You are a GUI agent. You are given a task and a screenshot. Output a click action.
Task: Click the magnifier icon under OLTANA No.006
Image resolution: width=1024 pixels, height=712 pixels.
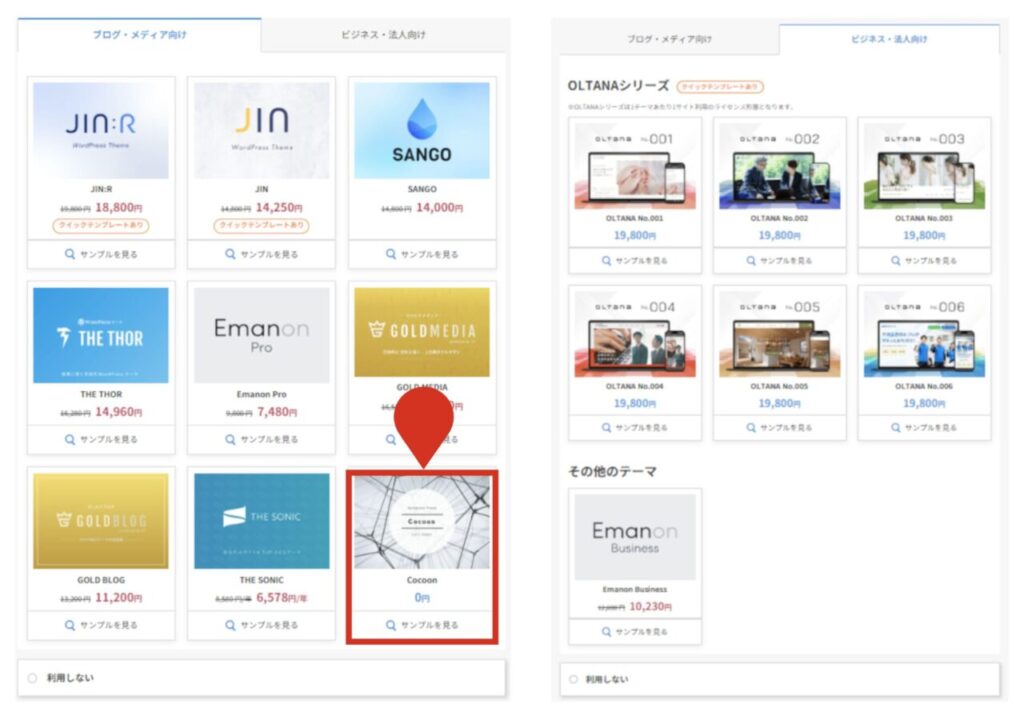(x=895, y=428)
